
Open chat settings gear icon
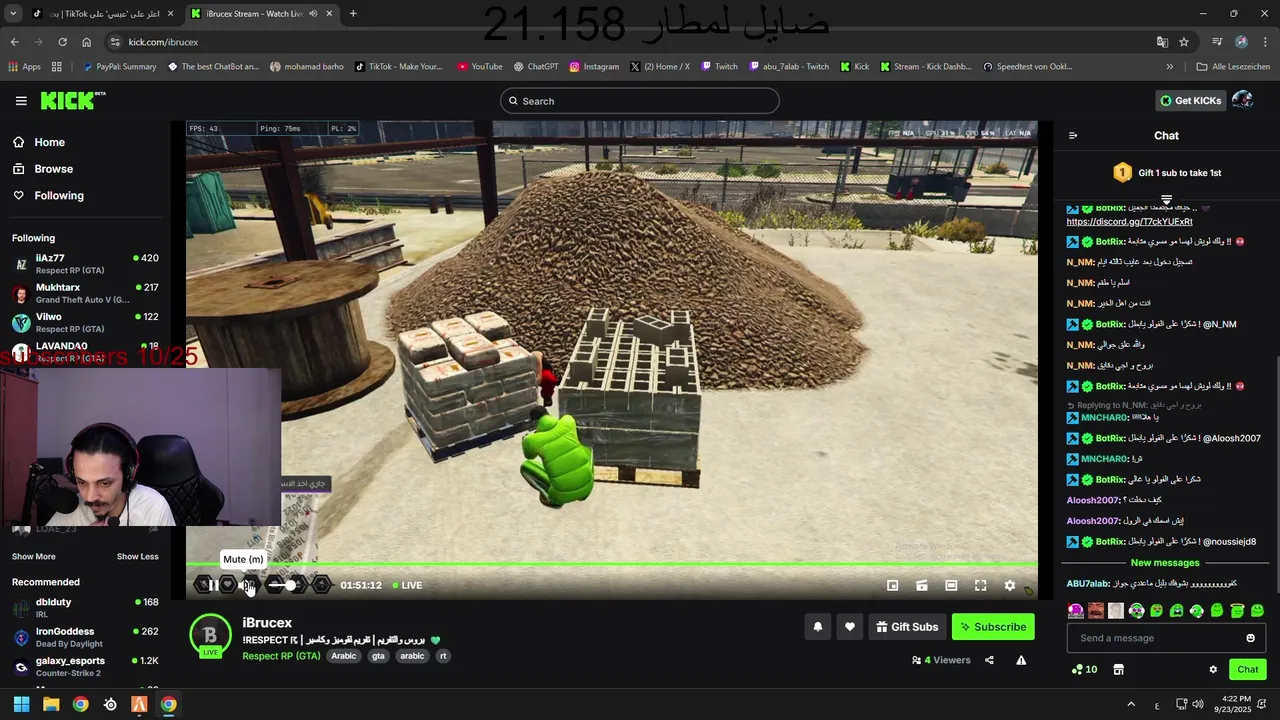pyautogui.click(x=1213, y=669)
